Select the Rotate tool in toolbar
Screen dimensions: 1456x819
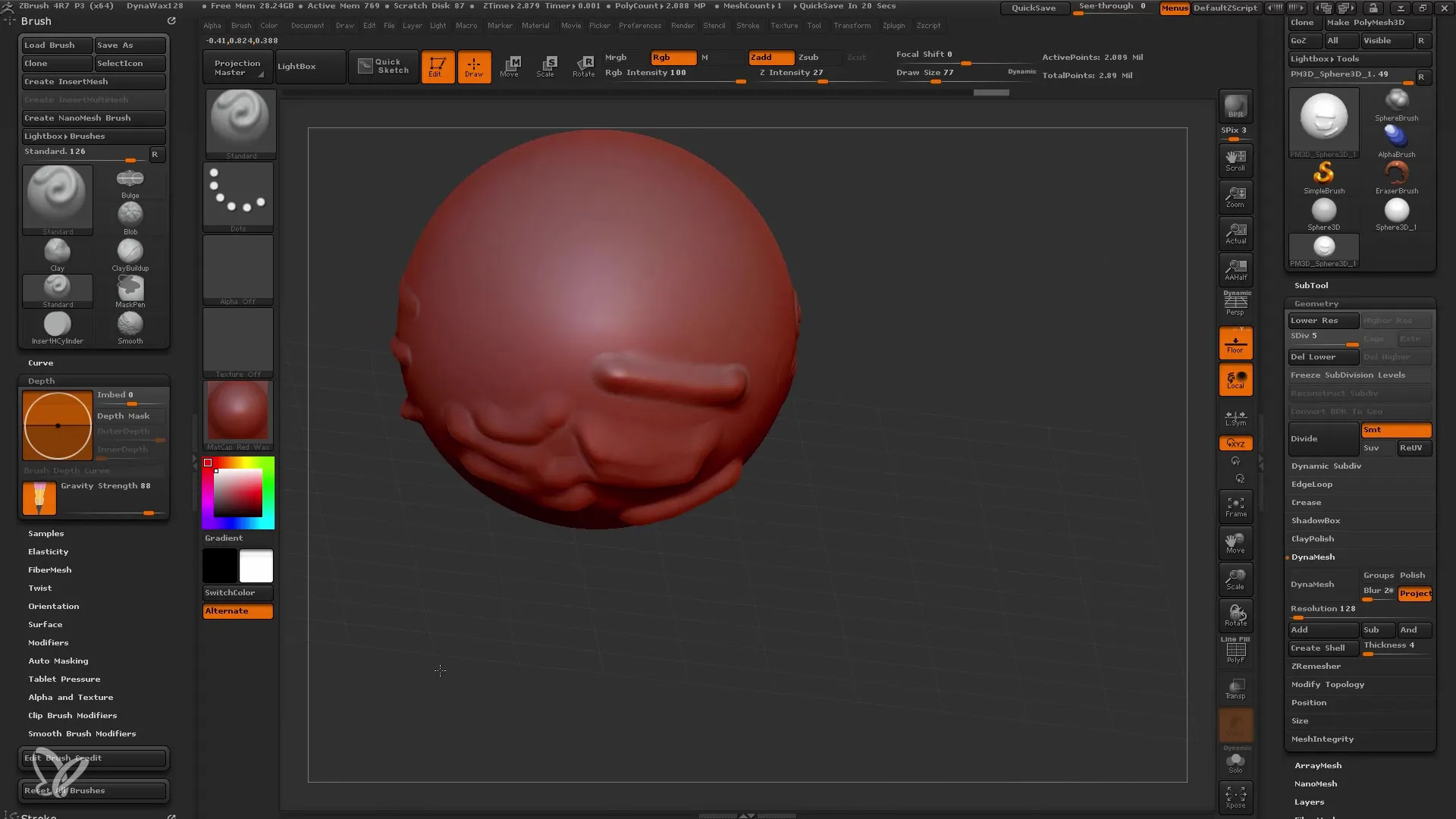584,65
